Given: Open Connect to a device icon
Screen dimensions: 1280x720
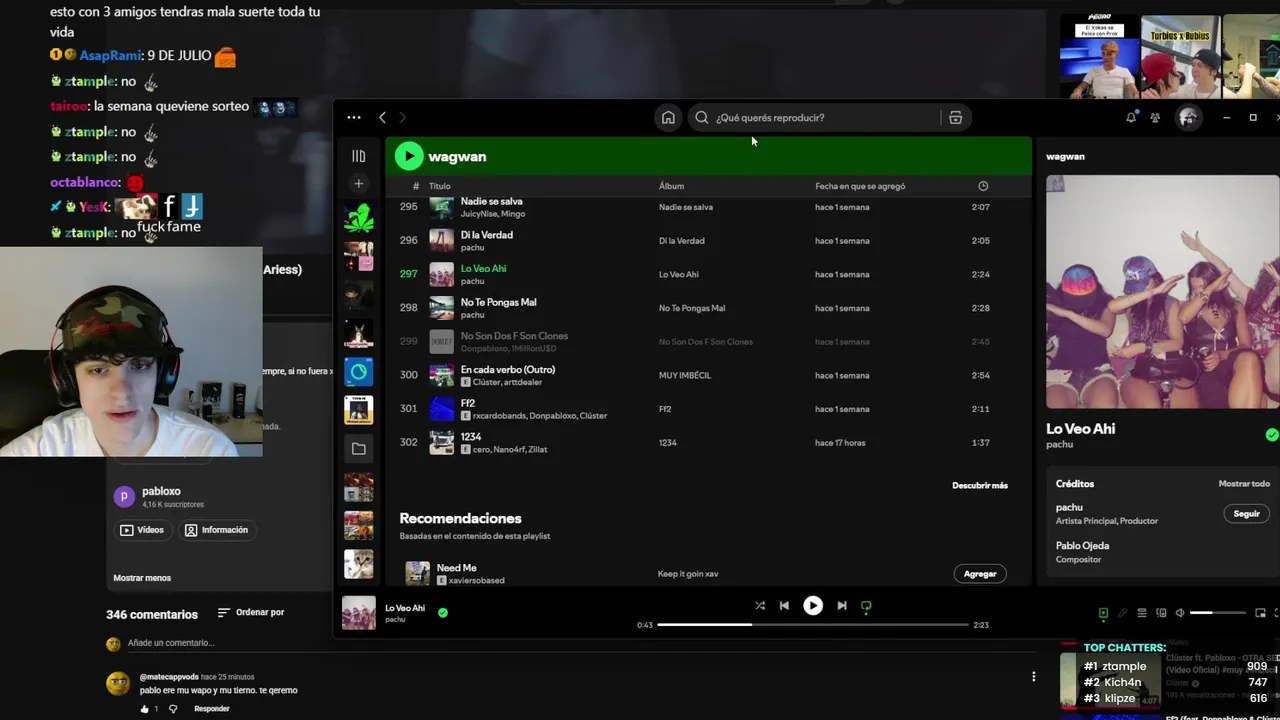Looking at the screenshot, I should [x=1161, y=613].
